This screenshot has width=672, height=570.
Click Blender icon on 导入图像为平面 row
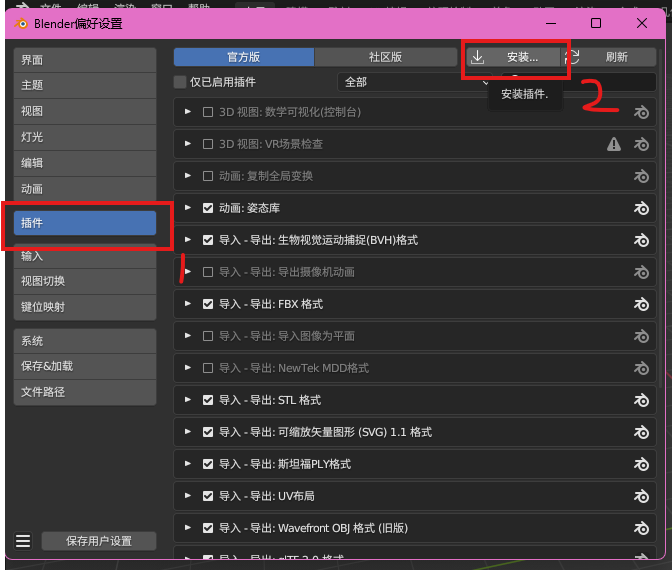pyautogui.click(x=641, y=336)
